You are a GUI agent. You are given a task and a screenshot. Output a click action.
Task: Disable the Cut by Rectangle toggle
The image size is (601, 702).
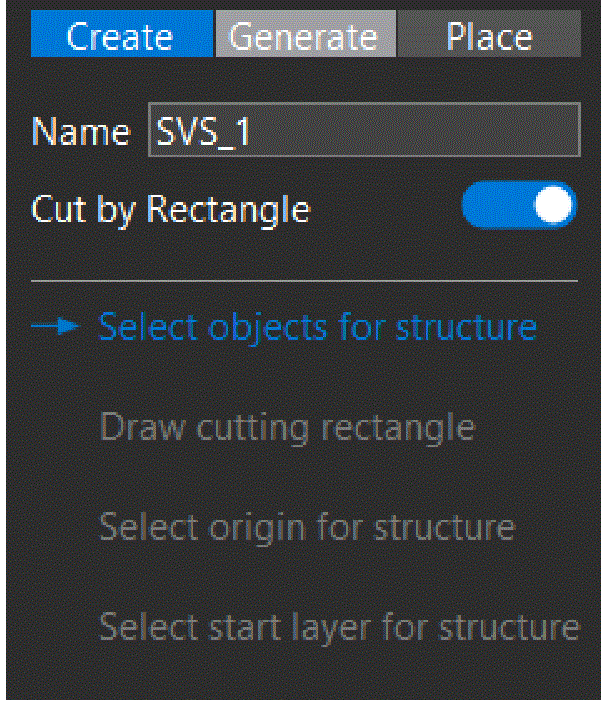click(519, 205)
